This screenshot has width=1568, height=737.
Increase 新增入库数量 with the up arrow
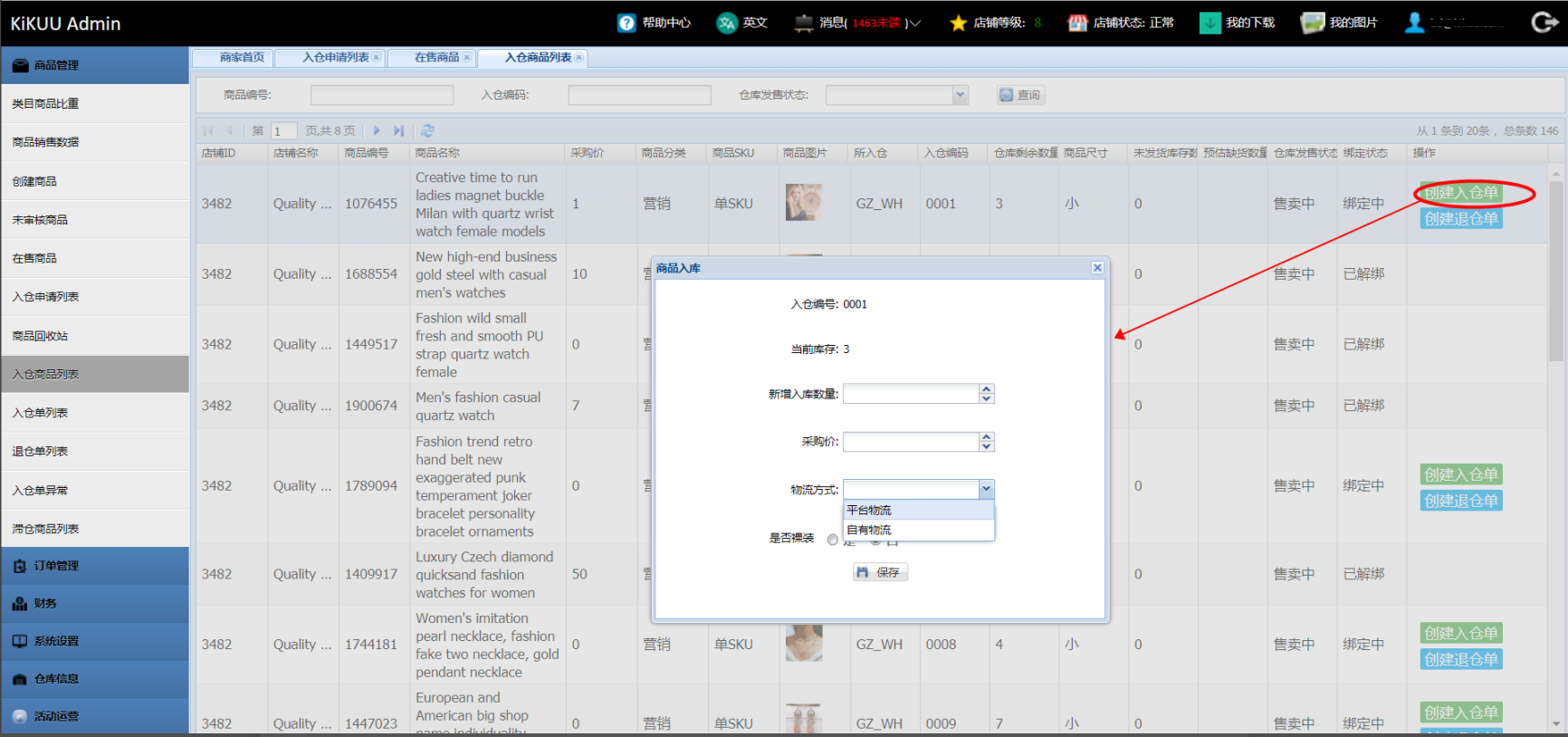click(x=987, y=389)
